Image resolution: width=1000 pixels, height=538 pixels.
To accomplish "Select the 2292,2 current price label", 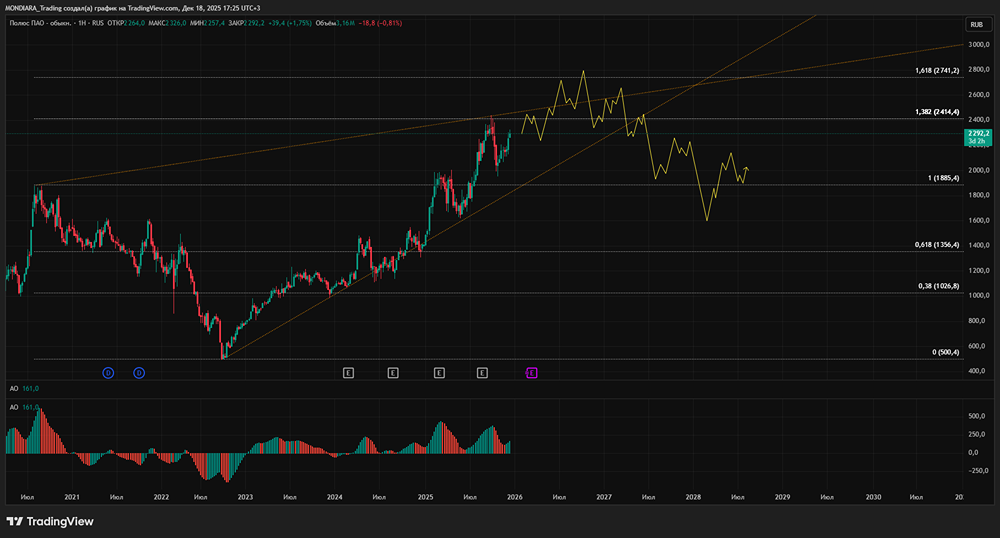I will click(x=976, y=134).
